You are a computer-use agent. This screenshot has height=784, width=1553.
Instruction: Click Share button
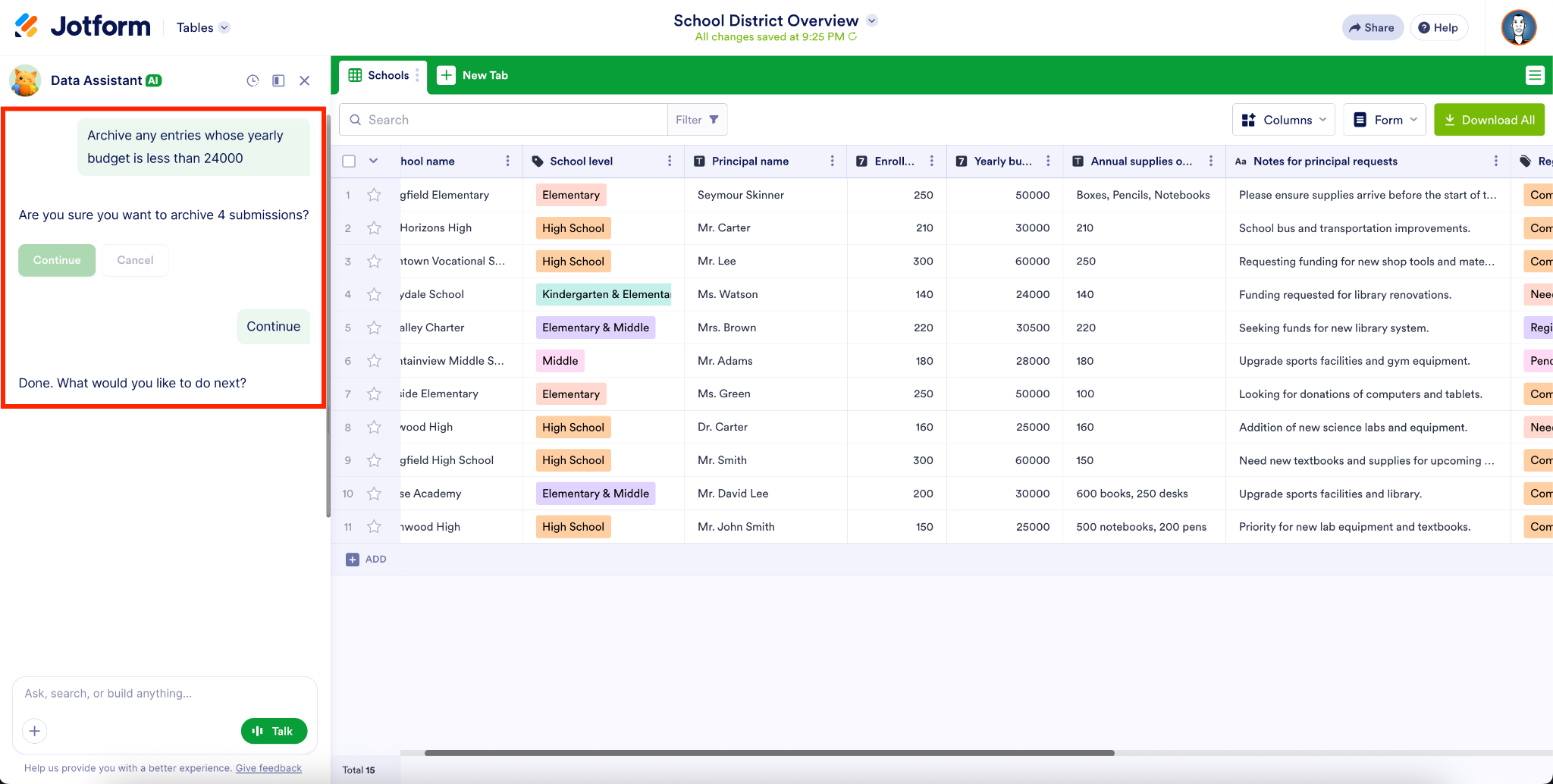point(1373,27)
